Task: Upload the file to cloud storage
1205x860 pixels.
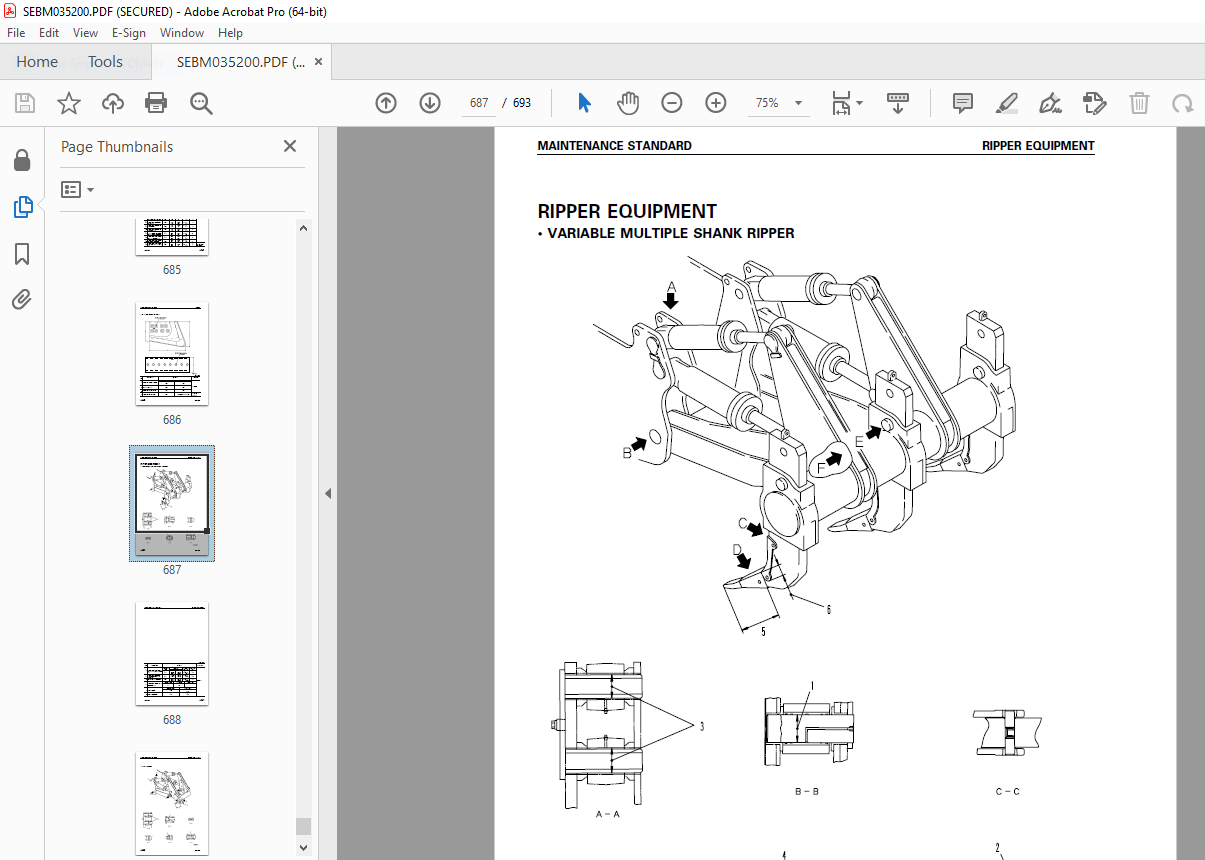Action: click(112, 103)
